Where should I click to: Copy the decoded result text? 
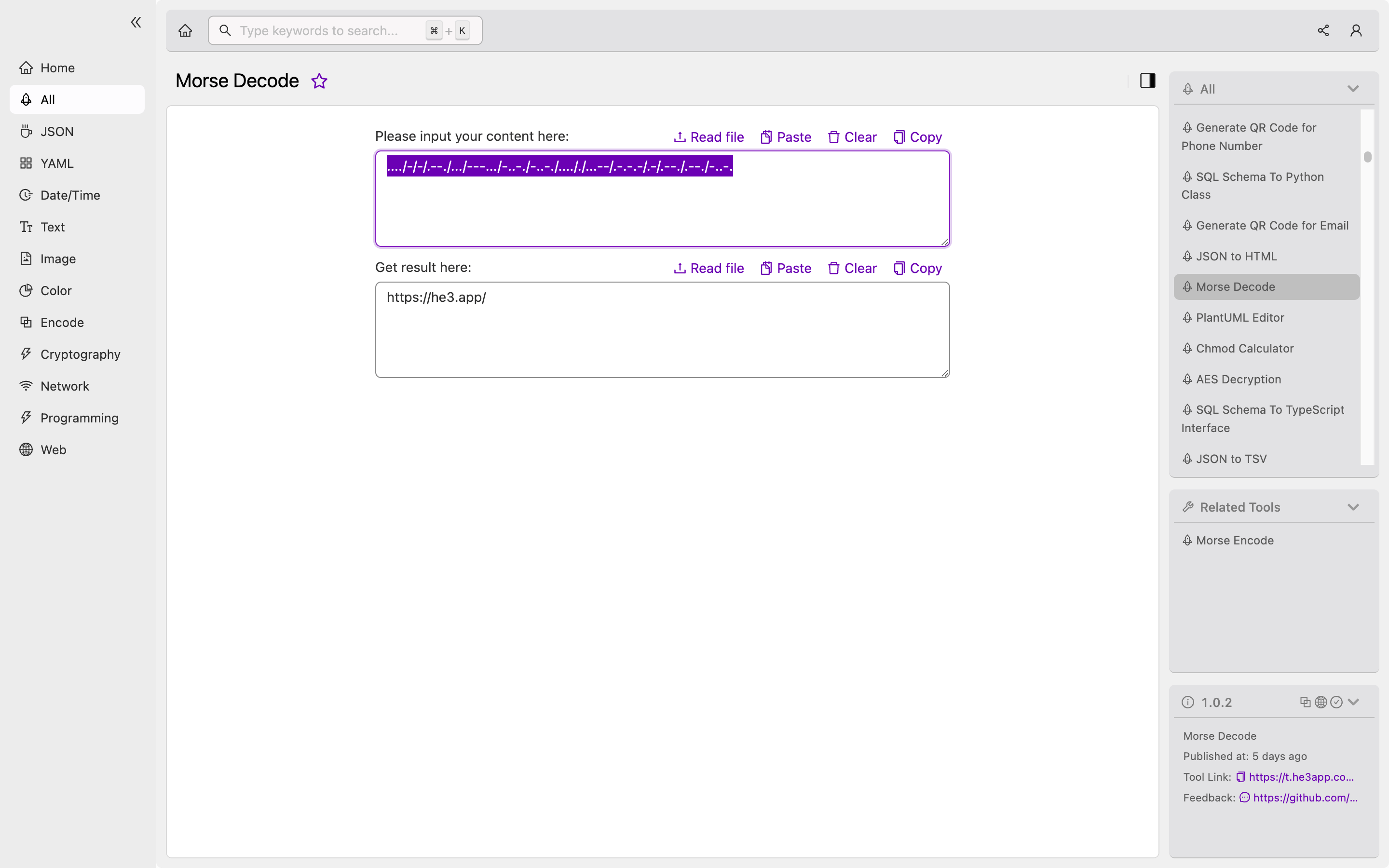coord(918,268)
